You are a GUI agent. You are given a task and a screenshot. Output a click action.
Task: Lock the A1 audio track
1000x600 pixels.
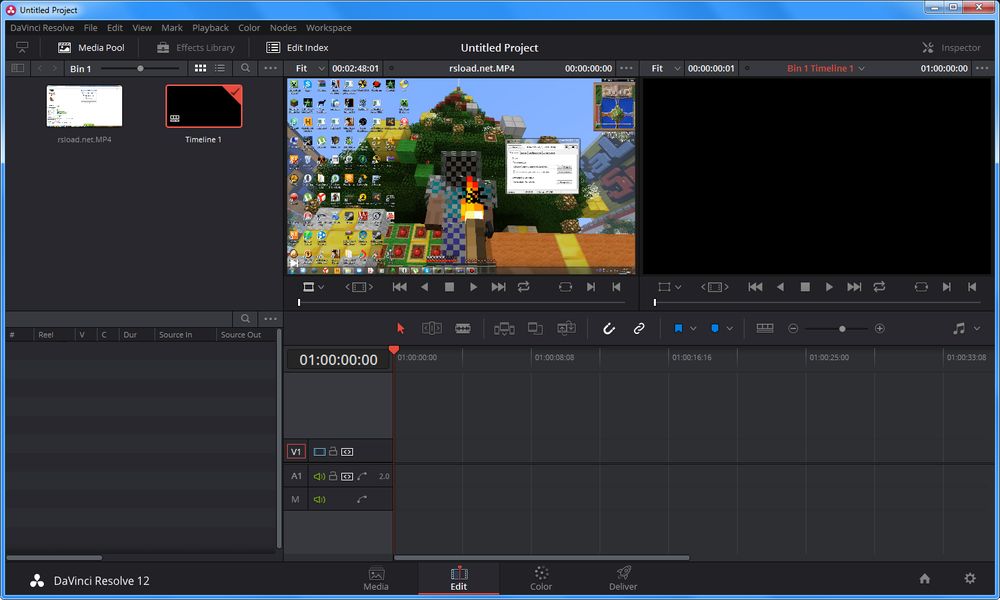click(333, 476)
